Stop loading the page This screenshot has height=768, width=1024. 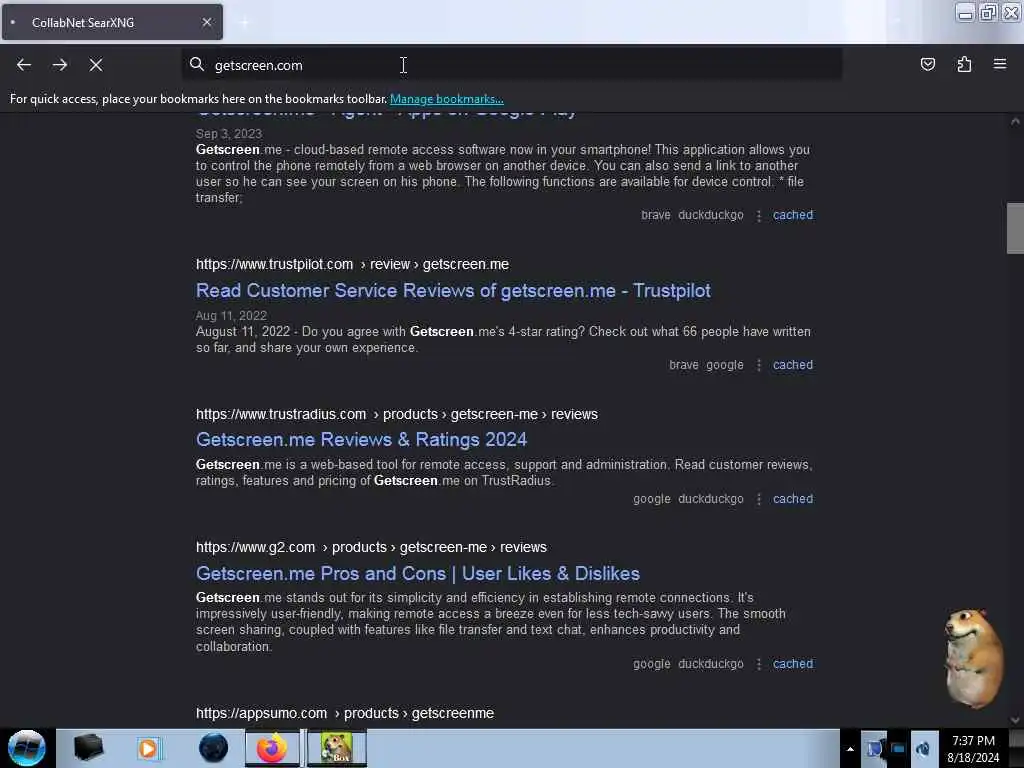96,65
